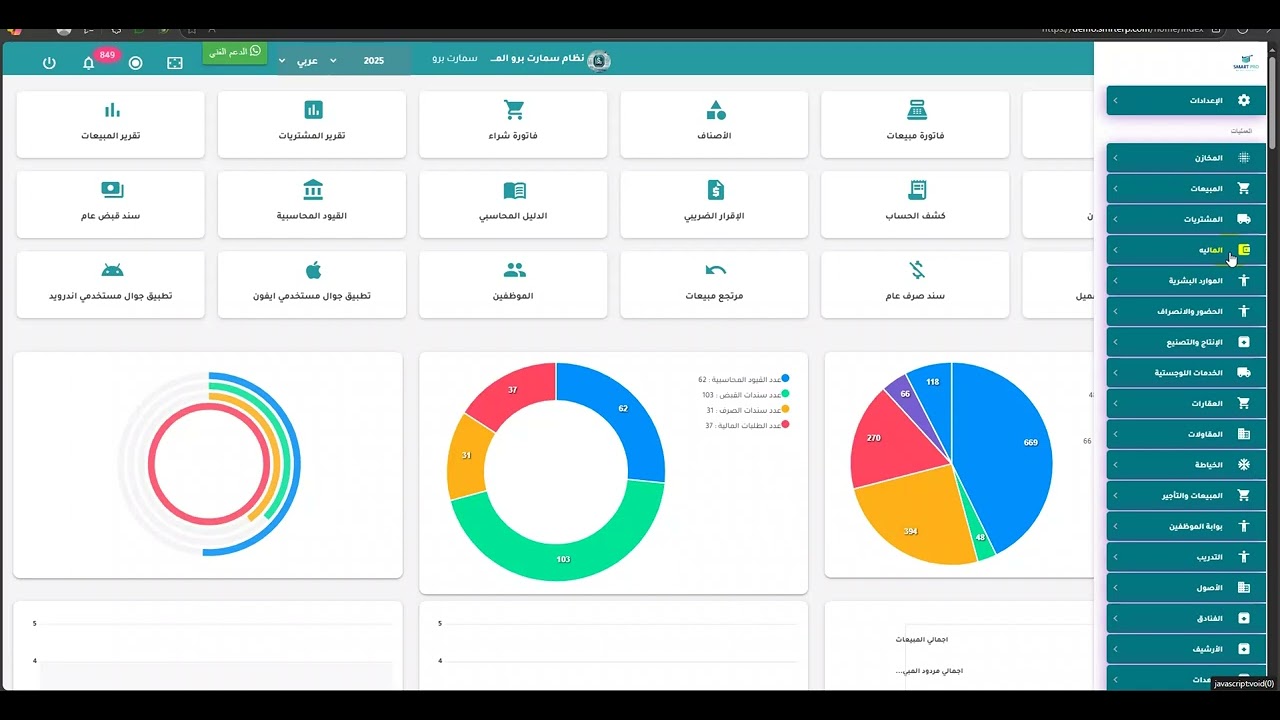Select the الفنادق menu item
The width and height of the screenshot is (1280, 720).
coord(1186,618)
